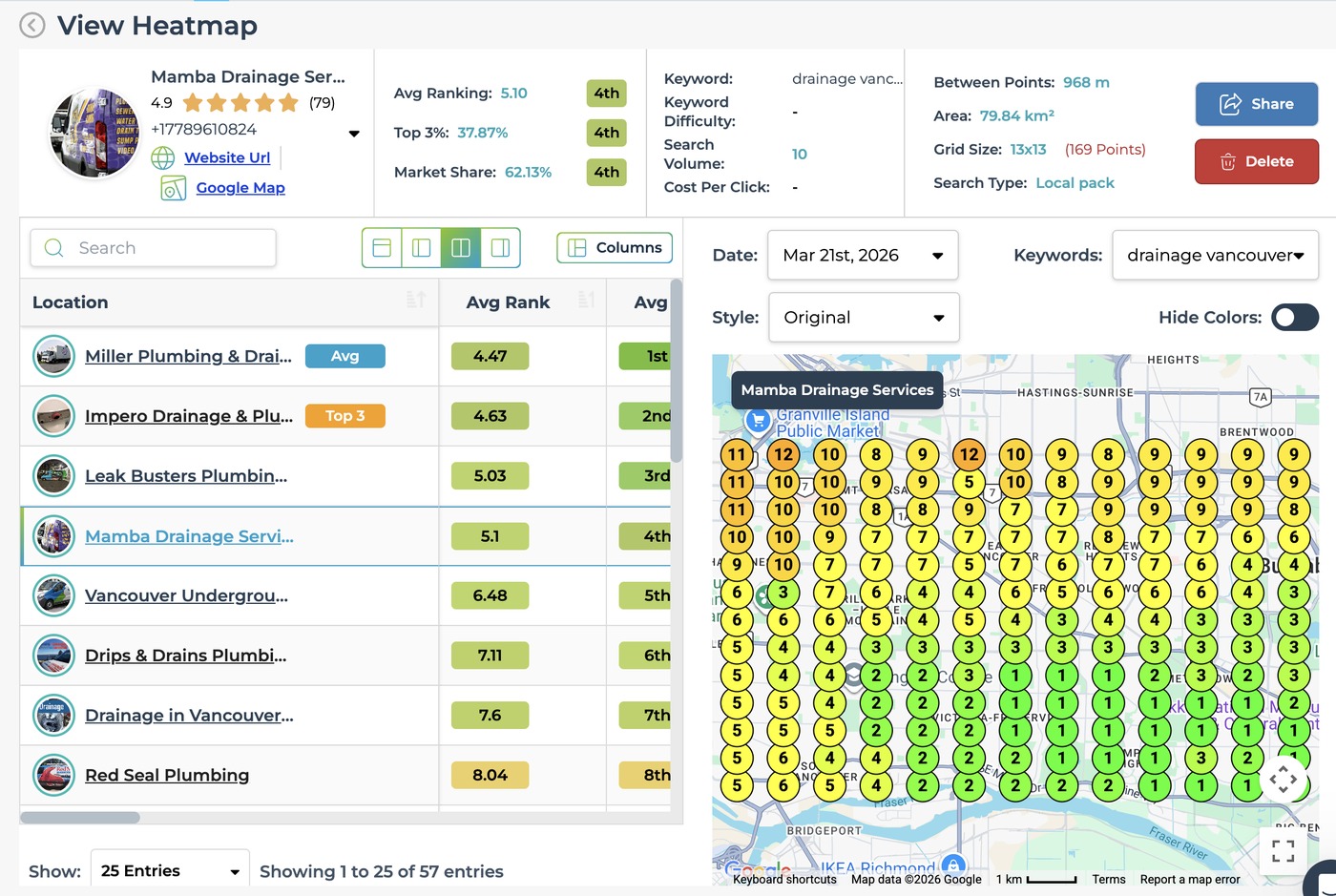The image size is (1336, 896).
Task: Select the split-columns layout view icon
Action: tap(460, 248)
